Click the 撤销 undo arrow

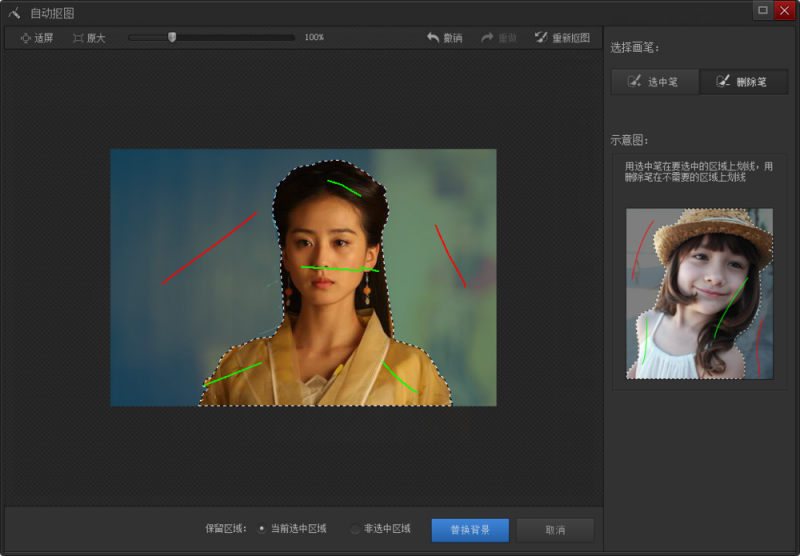(x=433, y=38)
